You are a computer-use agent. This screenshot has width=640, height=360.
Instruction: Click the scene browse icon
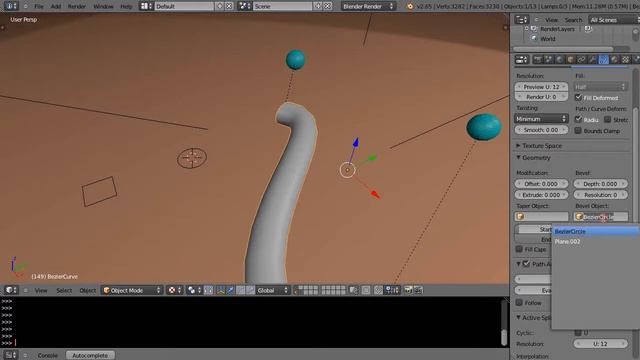[244, 6]
